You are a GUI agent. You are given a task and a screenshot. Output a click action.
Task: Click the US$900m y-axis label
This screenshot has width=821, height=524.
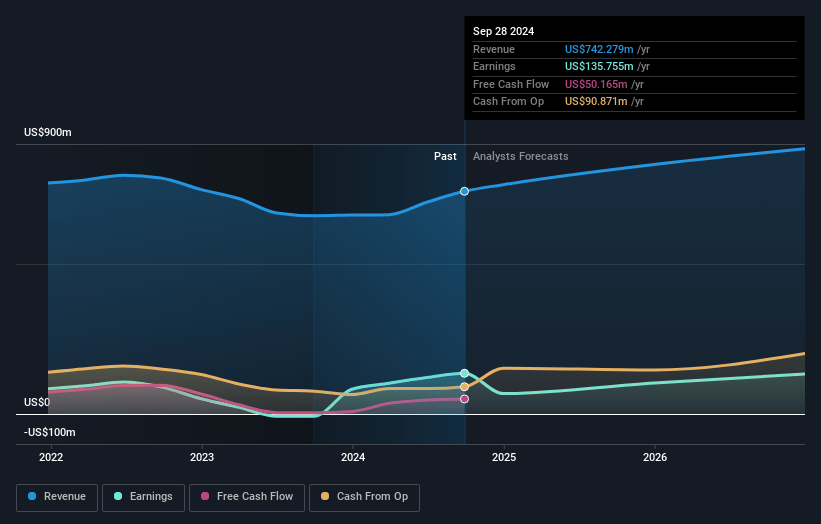click(x=48, y=132)
